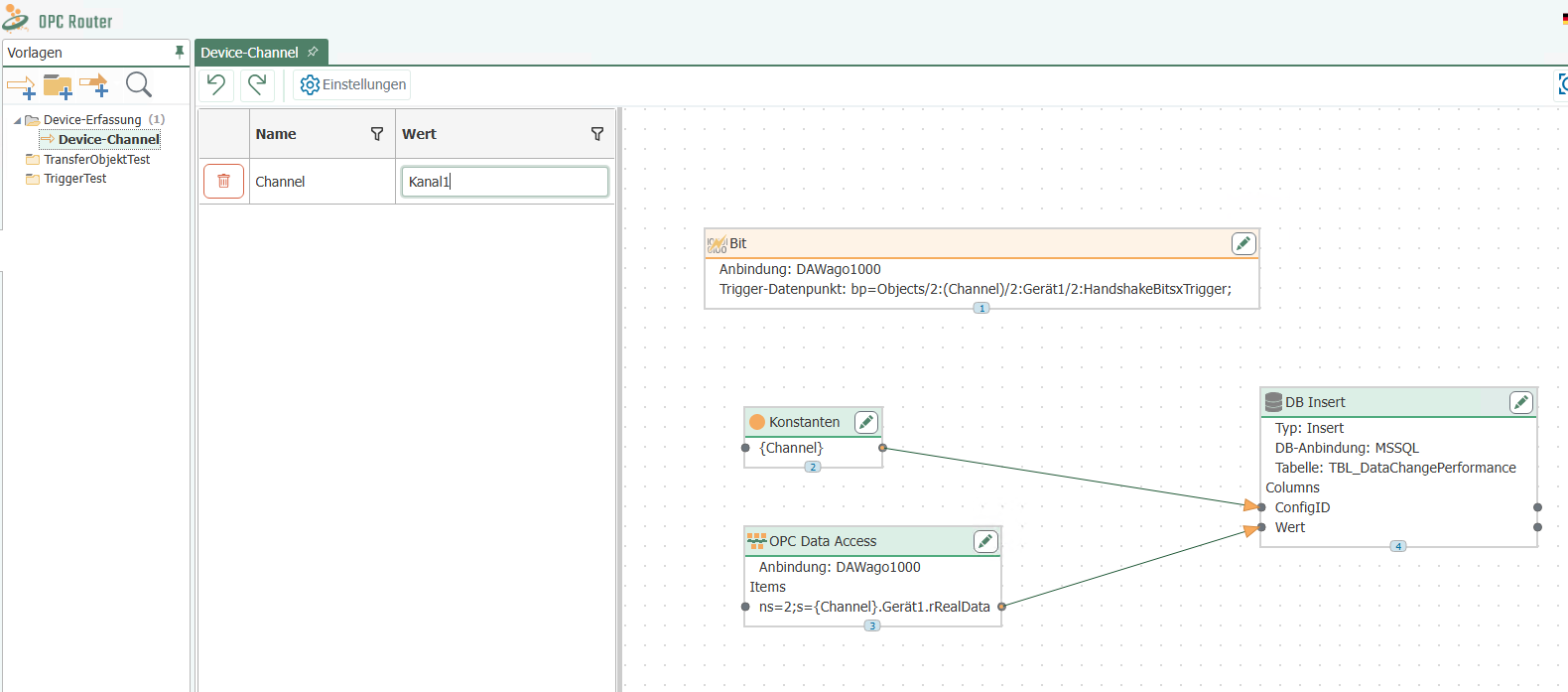Edit the OPC Data Access block
1568x692 pixels.
[984, 541]
